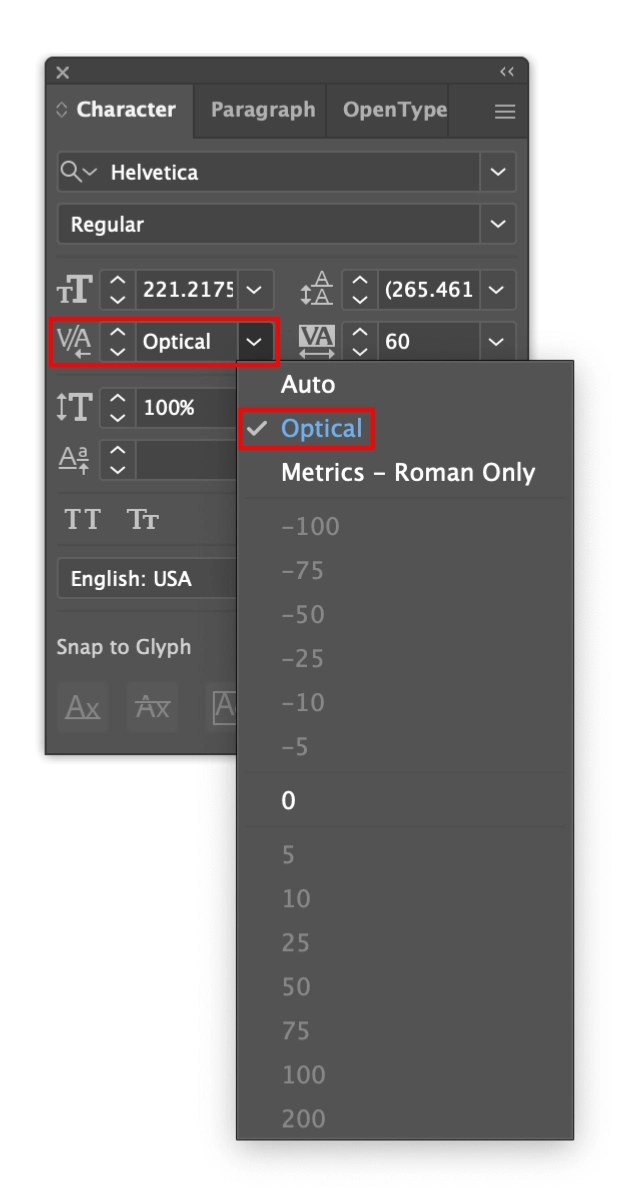625x1195 pixels.
Task: Click the kerning icon in the Character panel
Action: [77, 341]
